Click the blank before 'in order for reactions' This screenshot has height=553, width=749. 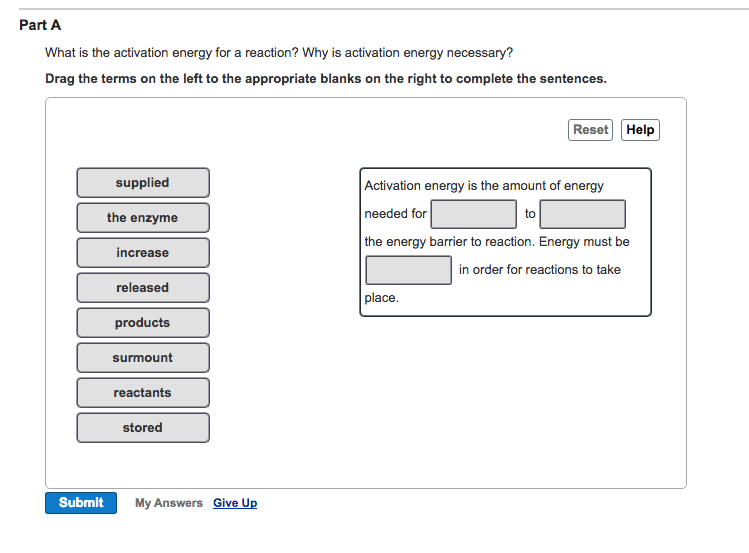[x=408, y=270]
